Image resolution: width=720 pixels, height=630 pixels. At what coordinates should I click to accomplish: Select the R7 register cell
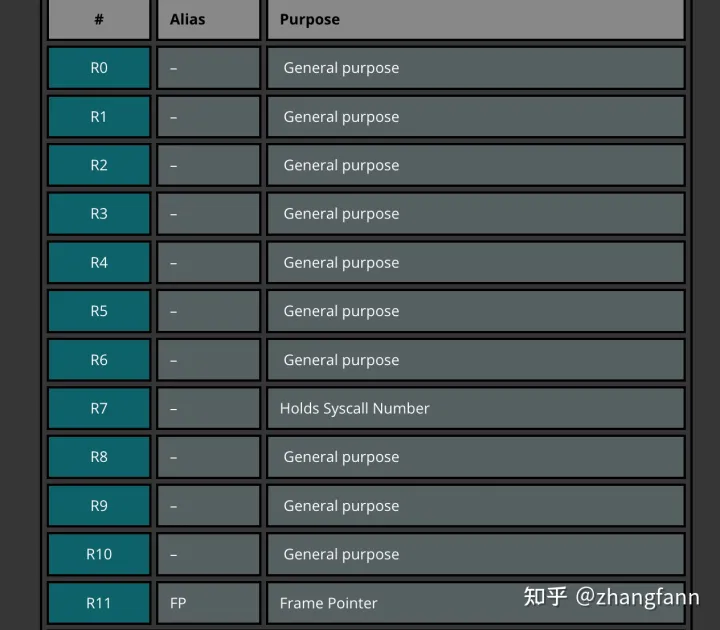[x=99, y=408]
